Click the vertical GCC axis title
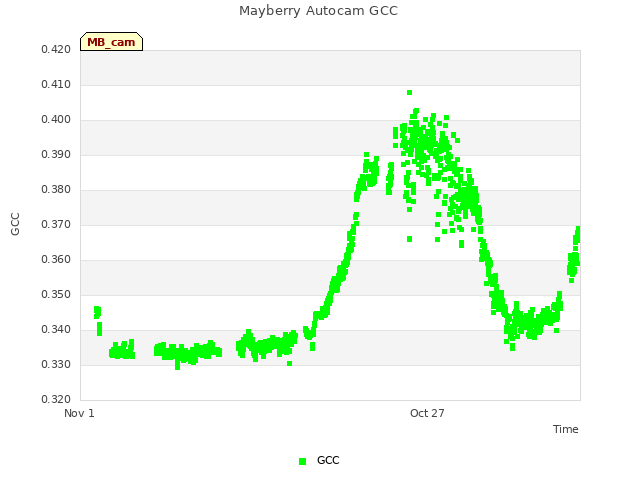 (15, 224)
